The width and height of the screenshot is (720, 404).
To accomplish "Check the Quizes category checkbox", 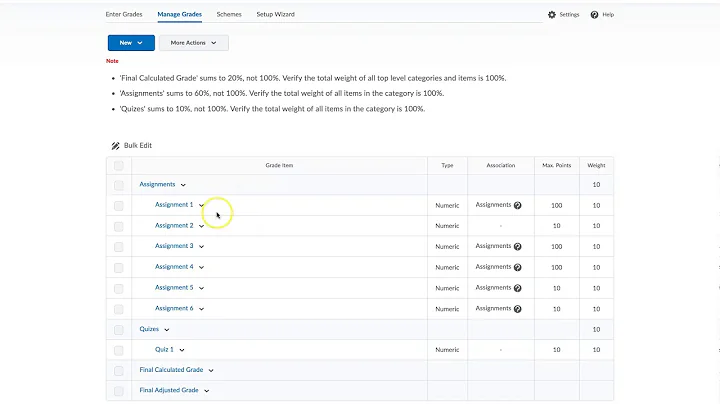I will coord(118,330).
